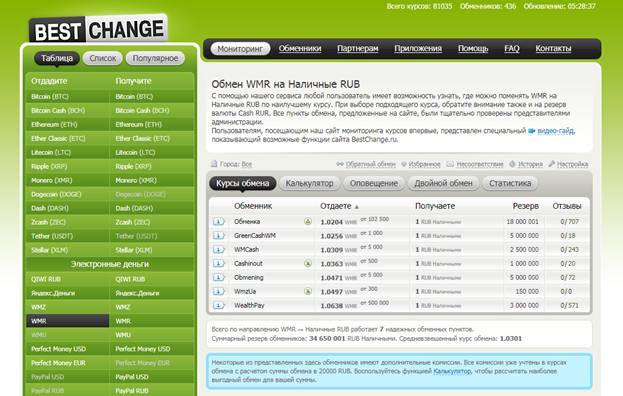Open the 0/571 reviews for WealthPay
The width and height of the screenshot is (623, 396).
pos(569,305)
